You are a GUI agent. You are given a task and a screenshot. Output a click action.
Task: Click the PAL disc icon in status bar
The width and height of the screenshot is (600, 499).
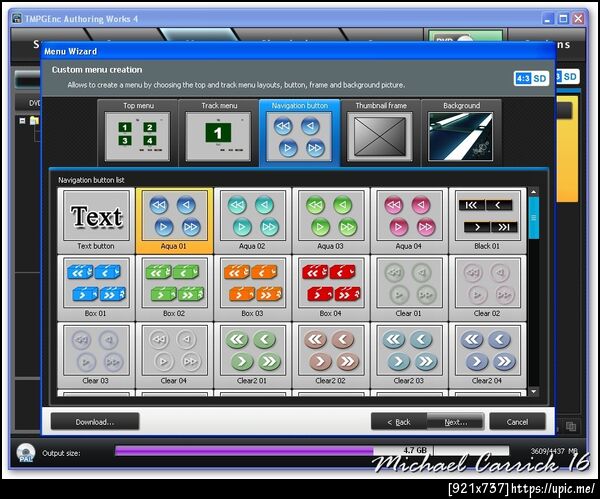pos(26,453)
